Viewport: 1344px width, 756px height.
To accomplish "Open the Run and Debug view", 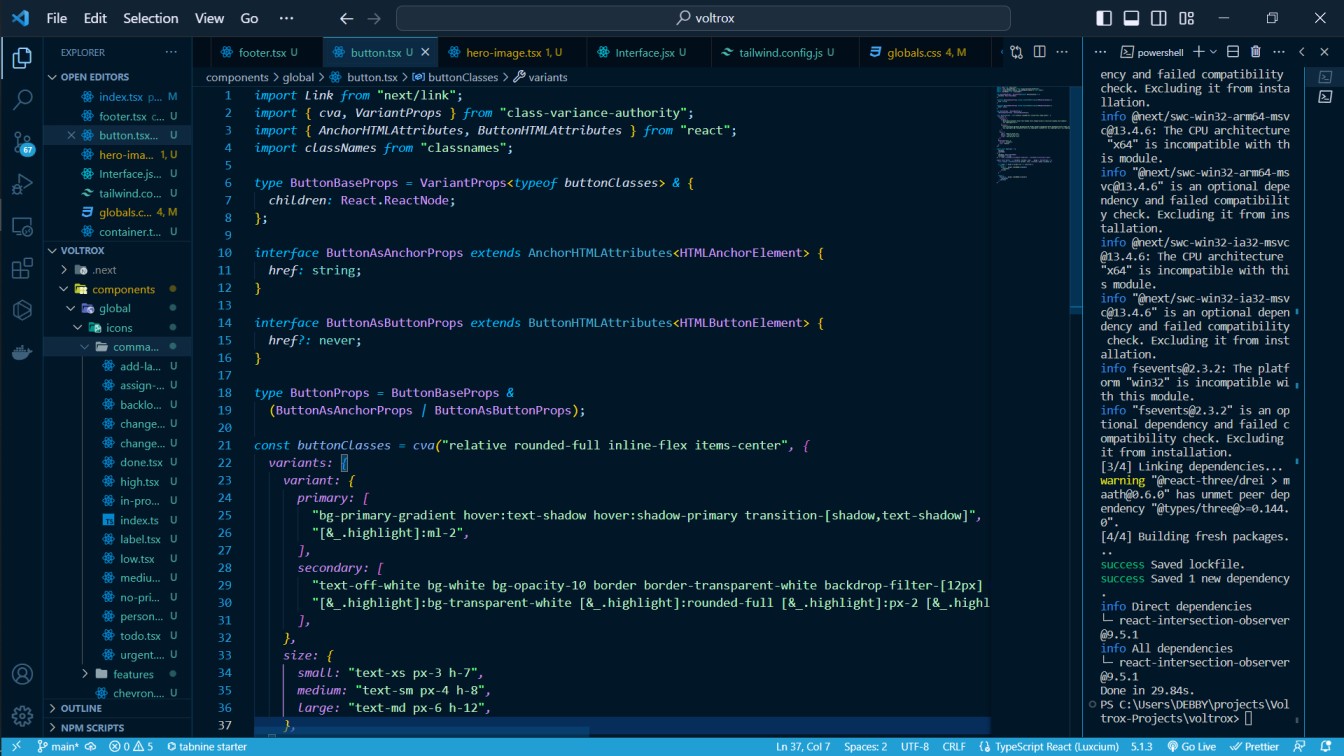I will point(22,185).
